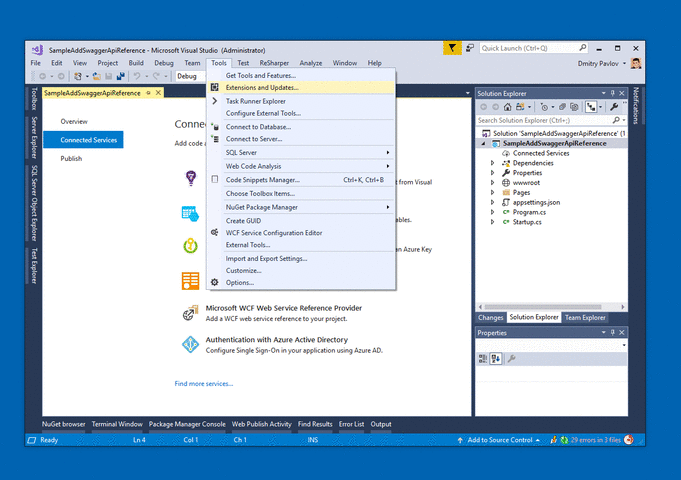This screenshot has height=480, width=681.
Task: Open the NuGet Package Manager submenu
Action: click(302, 207)
